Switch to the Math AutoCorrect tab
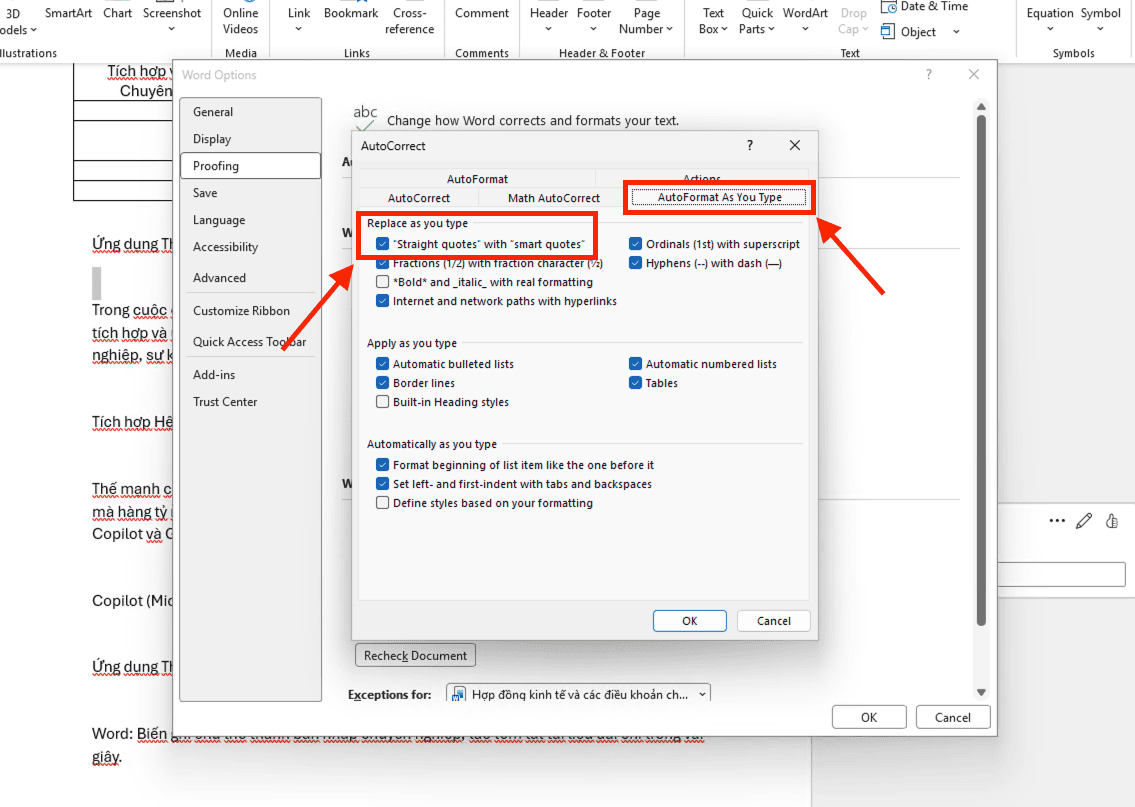This screenshot has height=807, width=1135. tap(553, 198)
